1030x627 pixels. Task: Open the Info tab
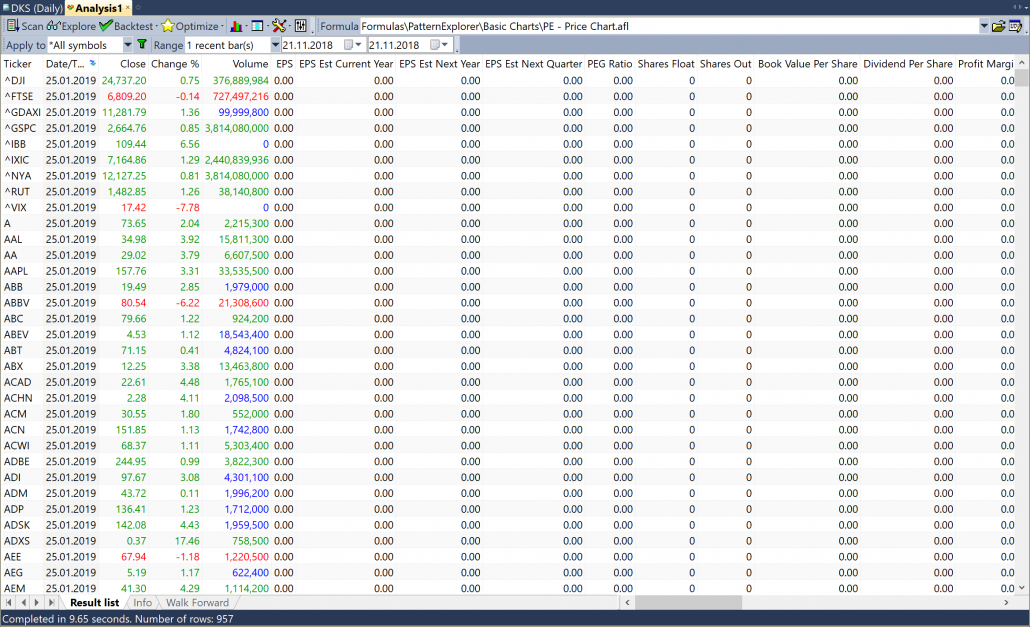pyautogui.click(x=143, y=603)
